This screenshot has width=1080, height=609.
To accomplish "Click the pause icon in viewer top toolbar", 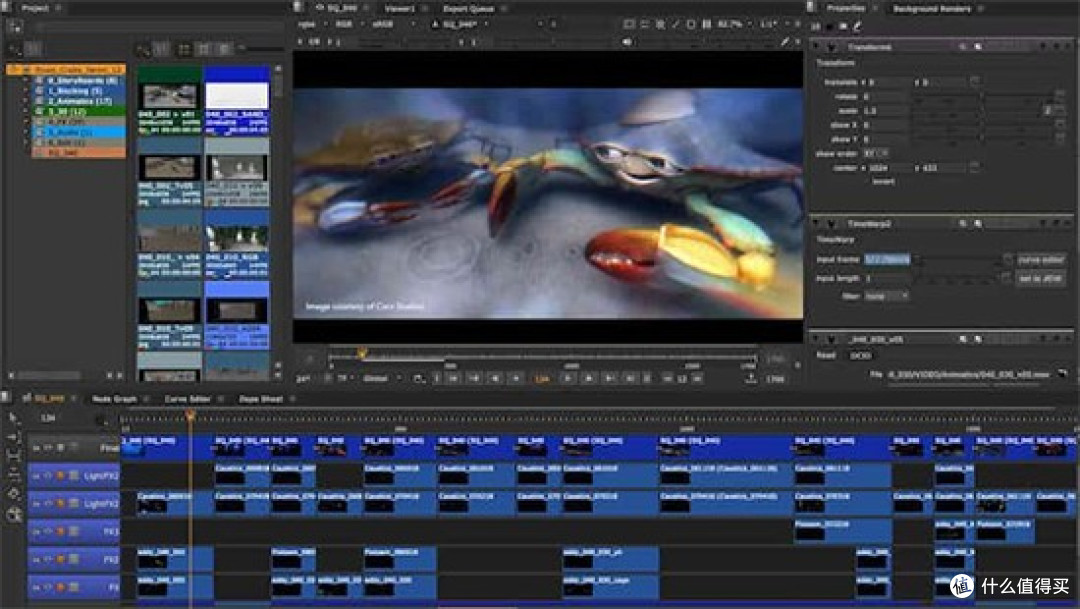I will pyautogui.click(x=706, y=24).
